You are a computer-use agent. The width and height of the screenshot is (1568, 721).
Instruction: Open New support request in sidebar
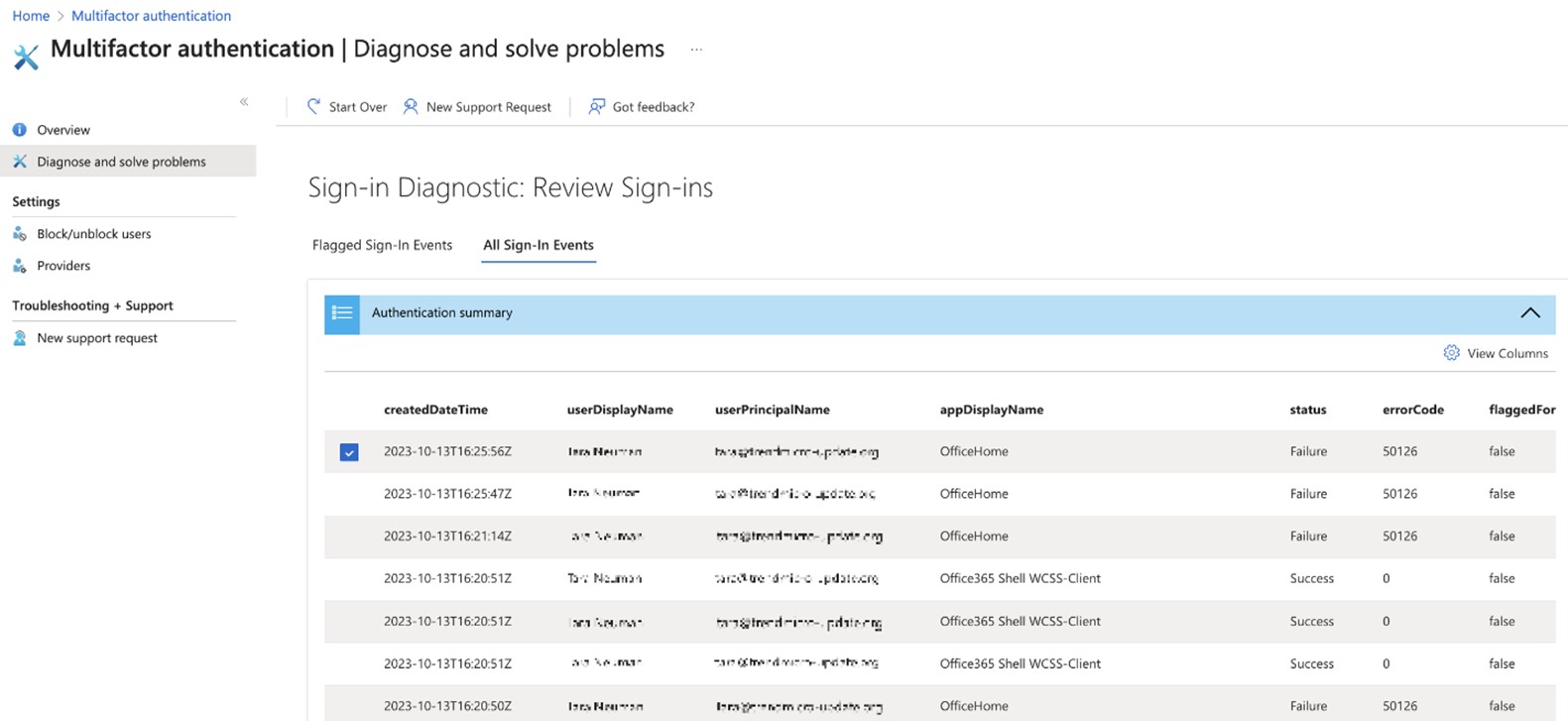[x=96, y=338]
